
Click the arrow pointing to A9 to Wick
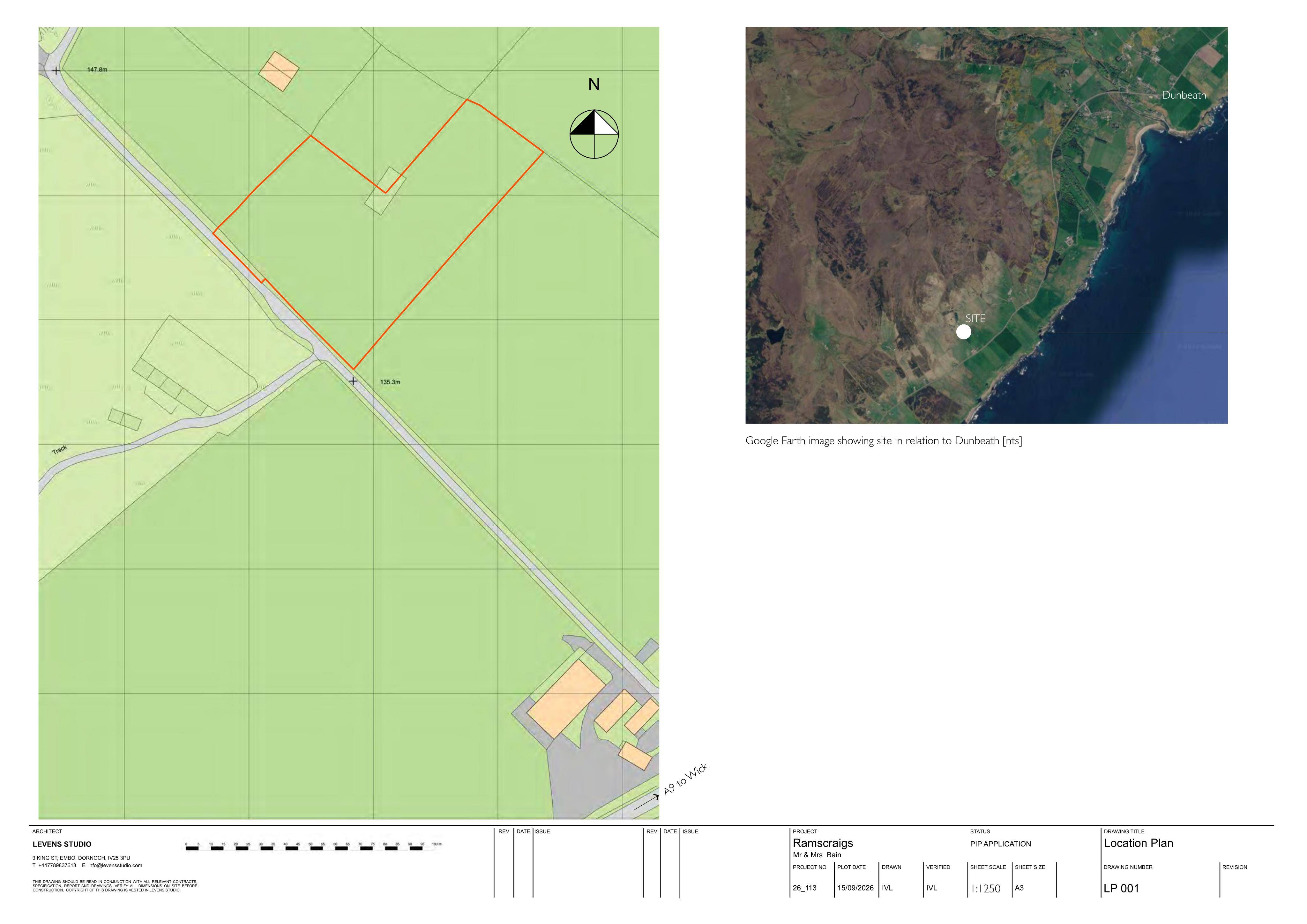(647, 802)
